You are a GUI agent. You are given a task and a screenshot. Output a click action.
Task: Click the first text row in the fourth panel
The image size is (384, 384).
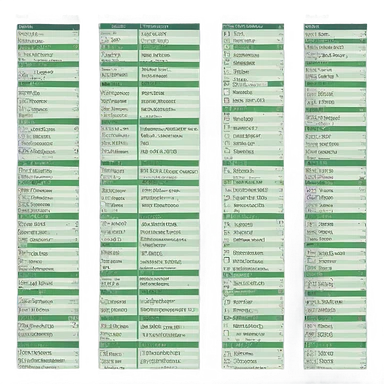click(x=335, y=34)
